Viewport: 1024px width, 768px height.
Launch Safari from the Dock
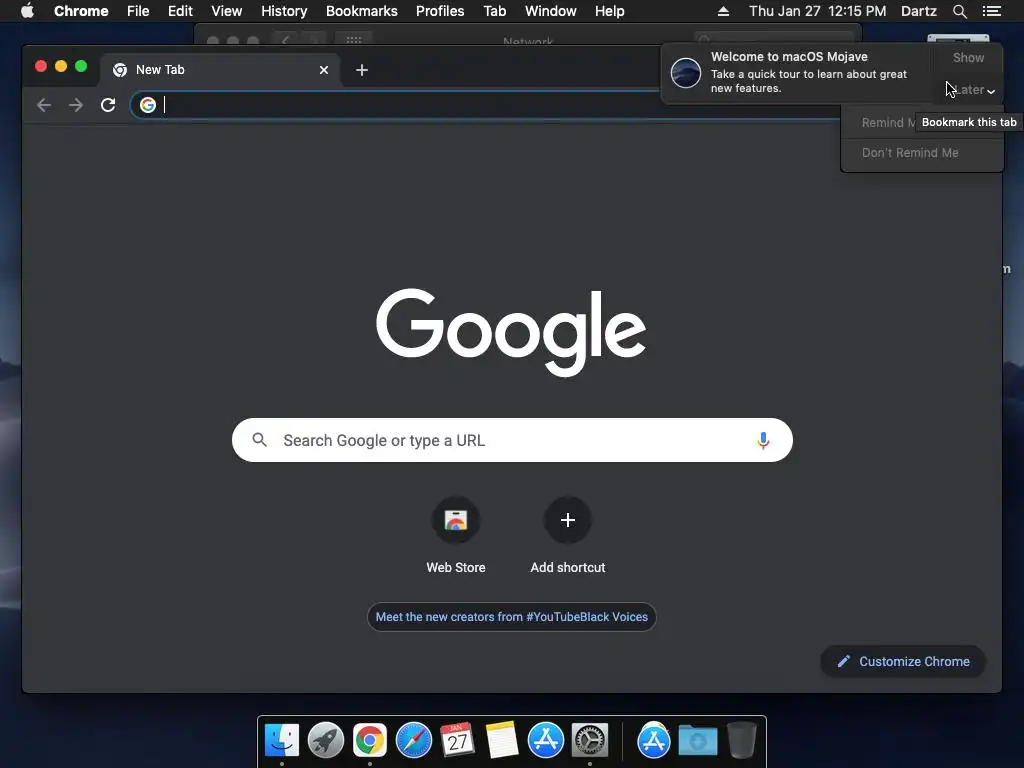(x=413, y=740)
